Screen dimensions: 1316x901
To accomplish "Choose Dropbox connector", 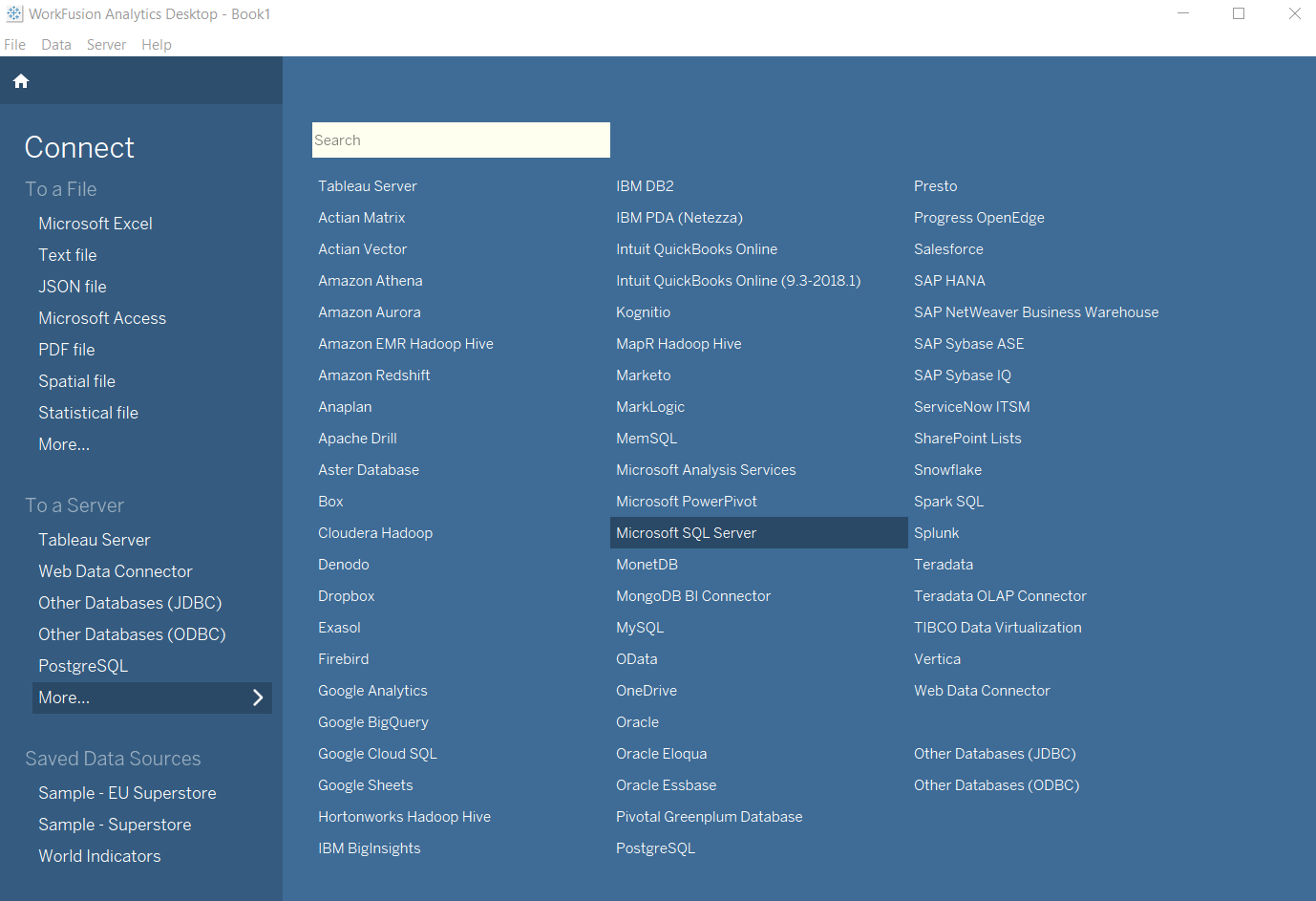I will pyautogui.click(x=346, y=596).
